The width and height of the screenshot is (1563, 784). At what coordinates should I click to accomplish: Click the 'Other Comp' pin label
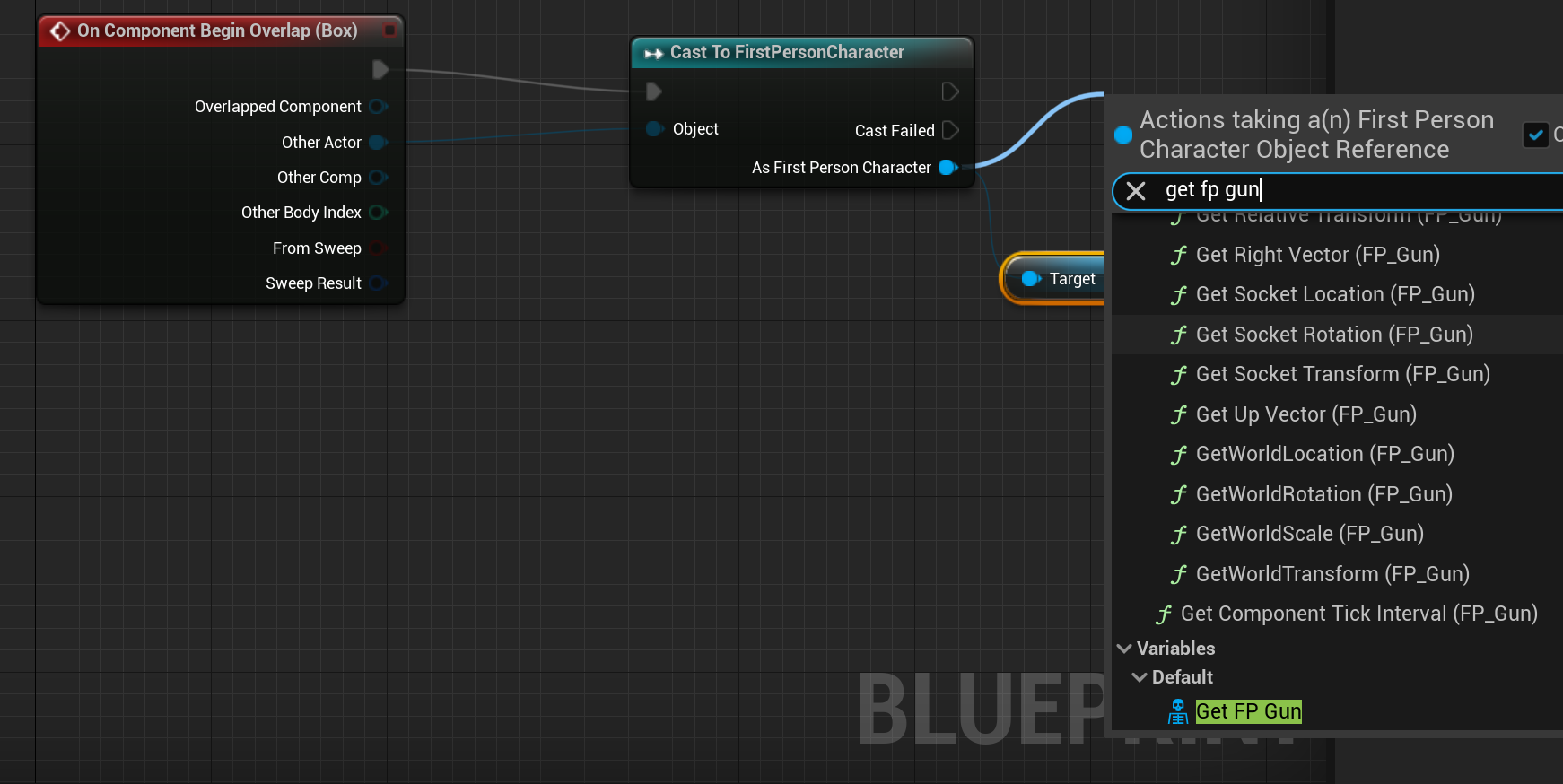(319, 178)
